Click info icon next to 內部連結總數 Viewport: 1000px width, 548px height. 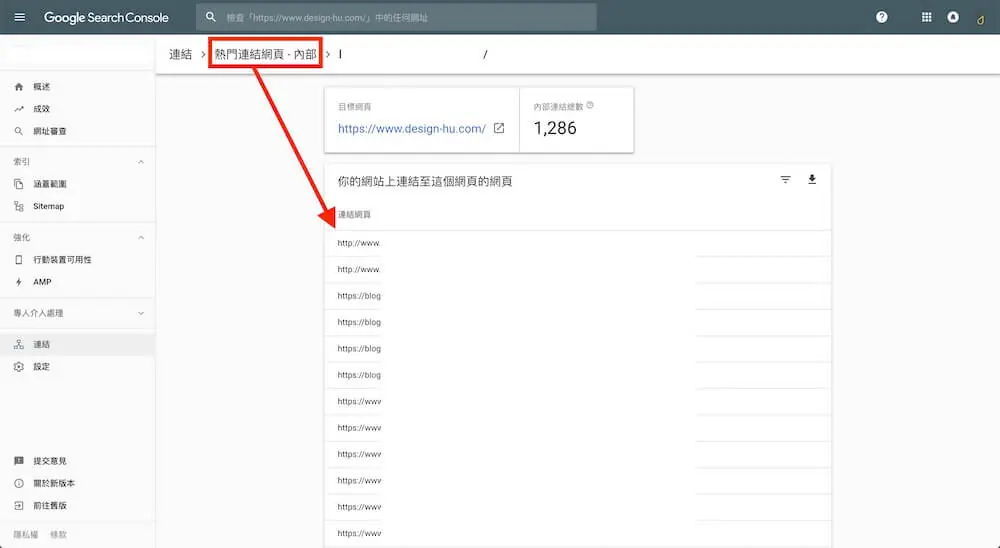pyautogui.click(x=590, y=105)
